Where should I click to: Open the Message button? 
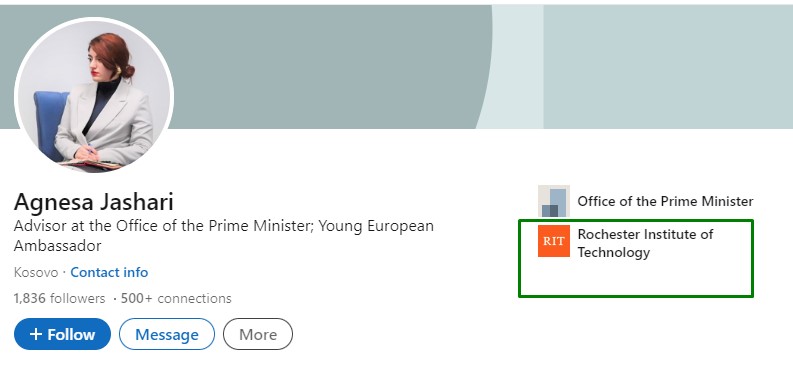[x=167, y=334]
